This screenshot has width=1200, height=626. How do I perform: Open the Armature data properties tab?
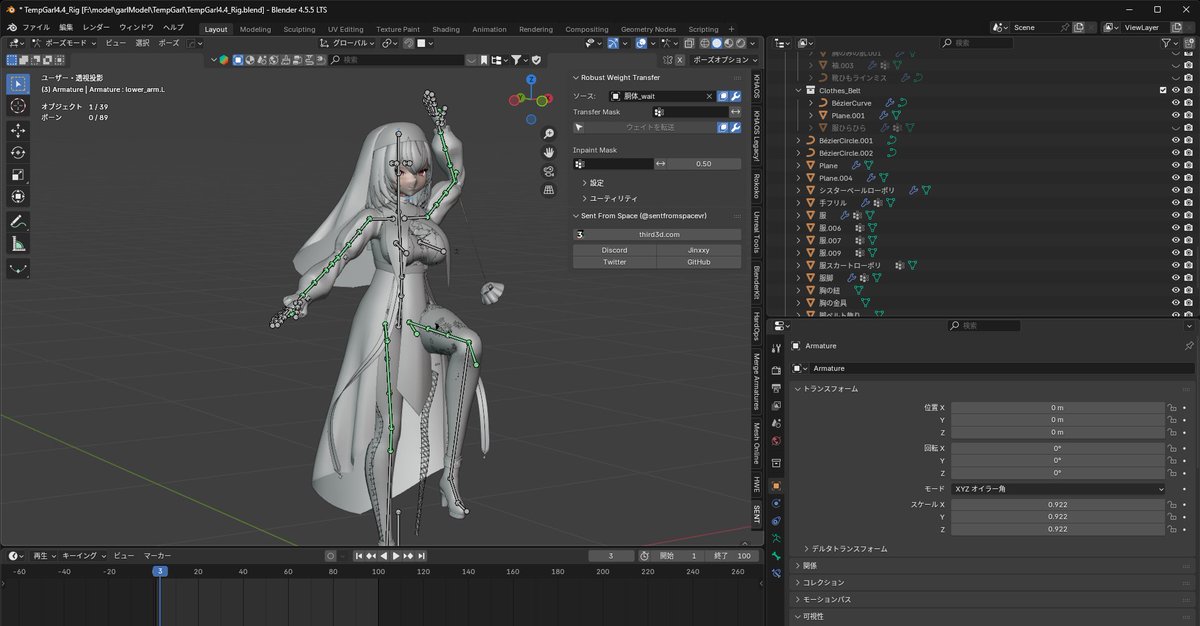click(777, 538)
